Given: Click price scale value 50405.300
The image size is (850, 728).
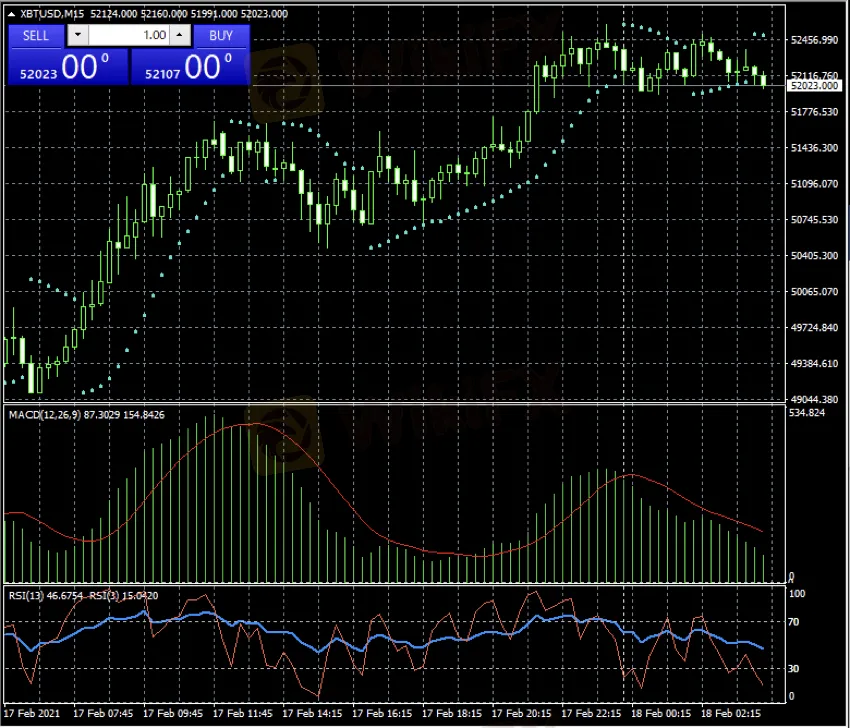Looking at the screenshot, I should [x=815, y=255].
